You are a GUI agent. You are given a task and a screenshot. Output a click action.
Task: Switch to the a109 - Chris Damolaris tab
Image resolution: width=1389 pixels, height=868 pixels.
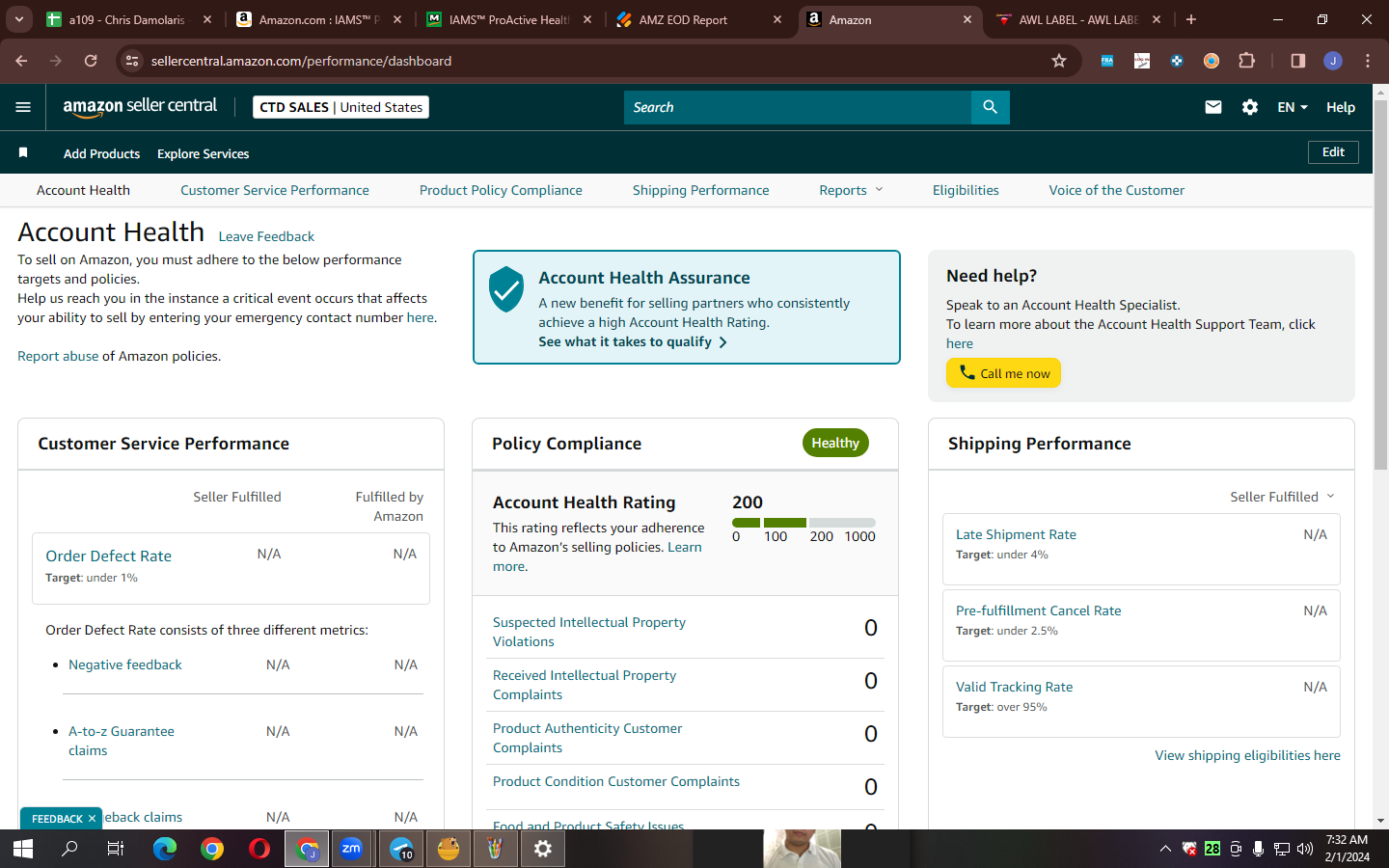(128, 19)
